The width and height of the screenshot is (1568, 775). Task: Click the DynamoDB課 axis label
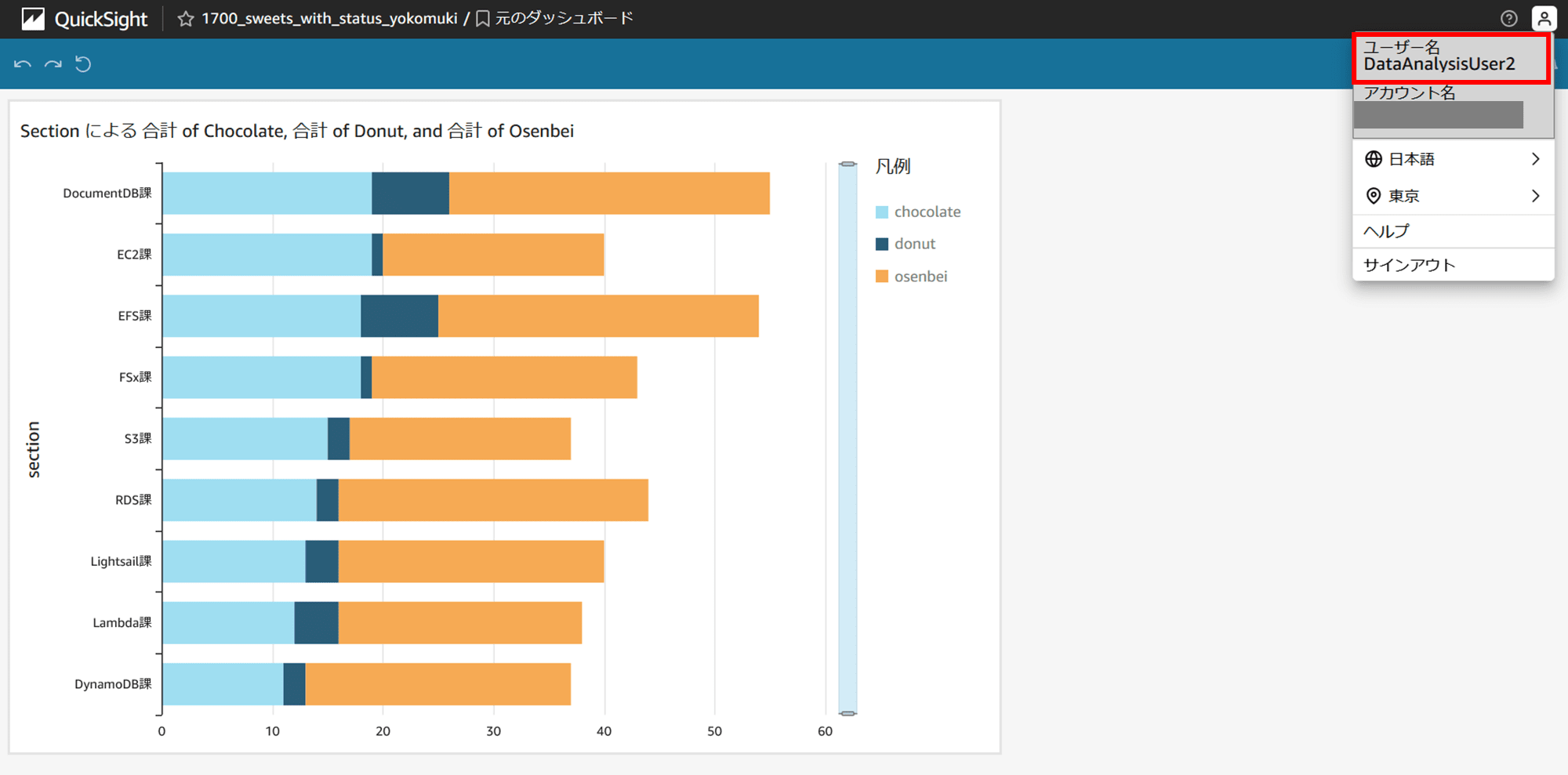[113, 684]
